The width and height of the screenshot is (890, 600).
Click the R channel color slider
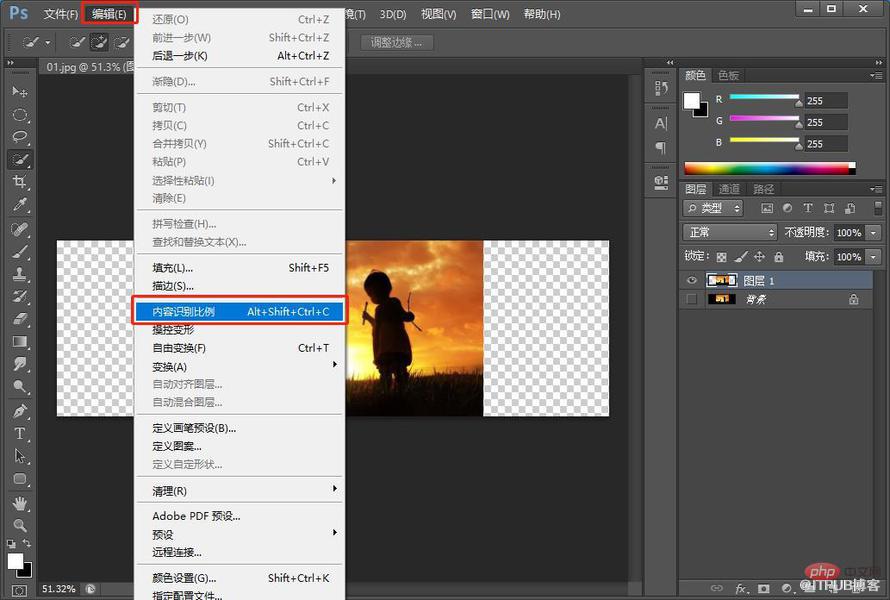pos(765,97)
